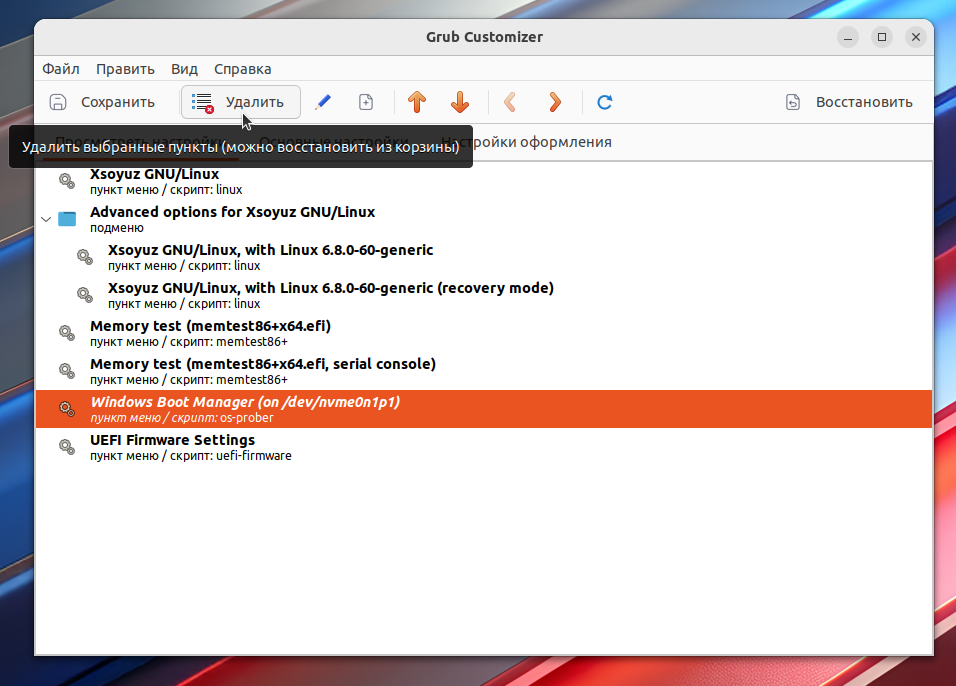Image resolution: width=956 pixels, height=686 pixels.
Task: Click the pencil edit entry icon
Action: [x=322, y=102]
